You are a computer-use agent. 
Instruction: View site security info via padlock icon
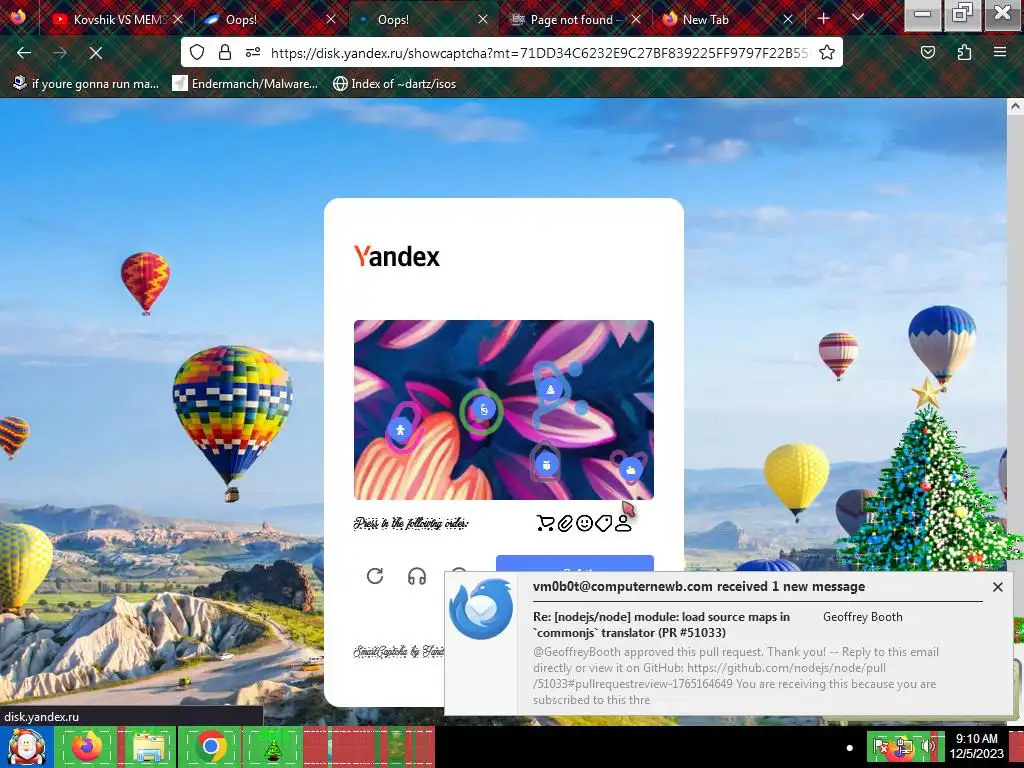(225, 53)
